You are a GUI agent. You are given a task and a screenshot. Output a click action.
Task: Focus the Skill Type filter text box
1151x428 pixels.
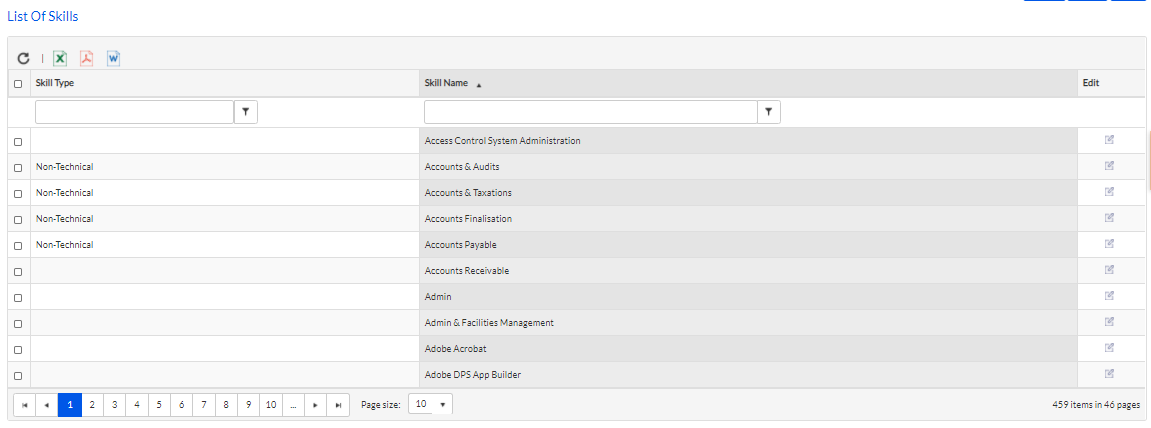click(x=134, y=112)
